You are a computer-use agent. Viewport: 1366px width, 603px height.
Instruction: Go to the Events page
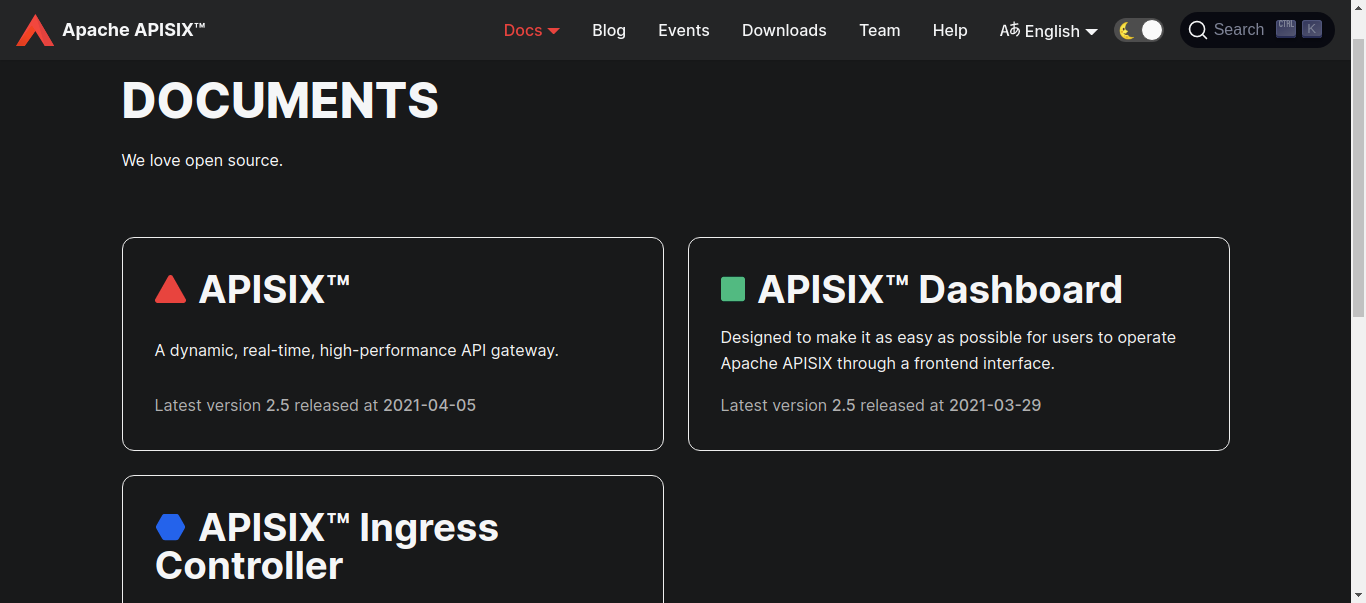pos(684,30)
